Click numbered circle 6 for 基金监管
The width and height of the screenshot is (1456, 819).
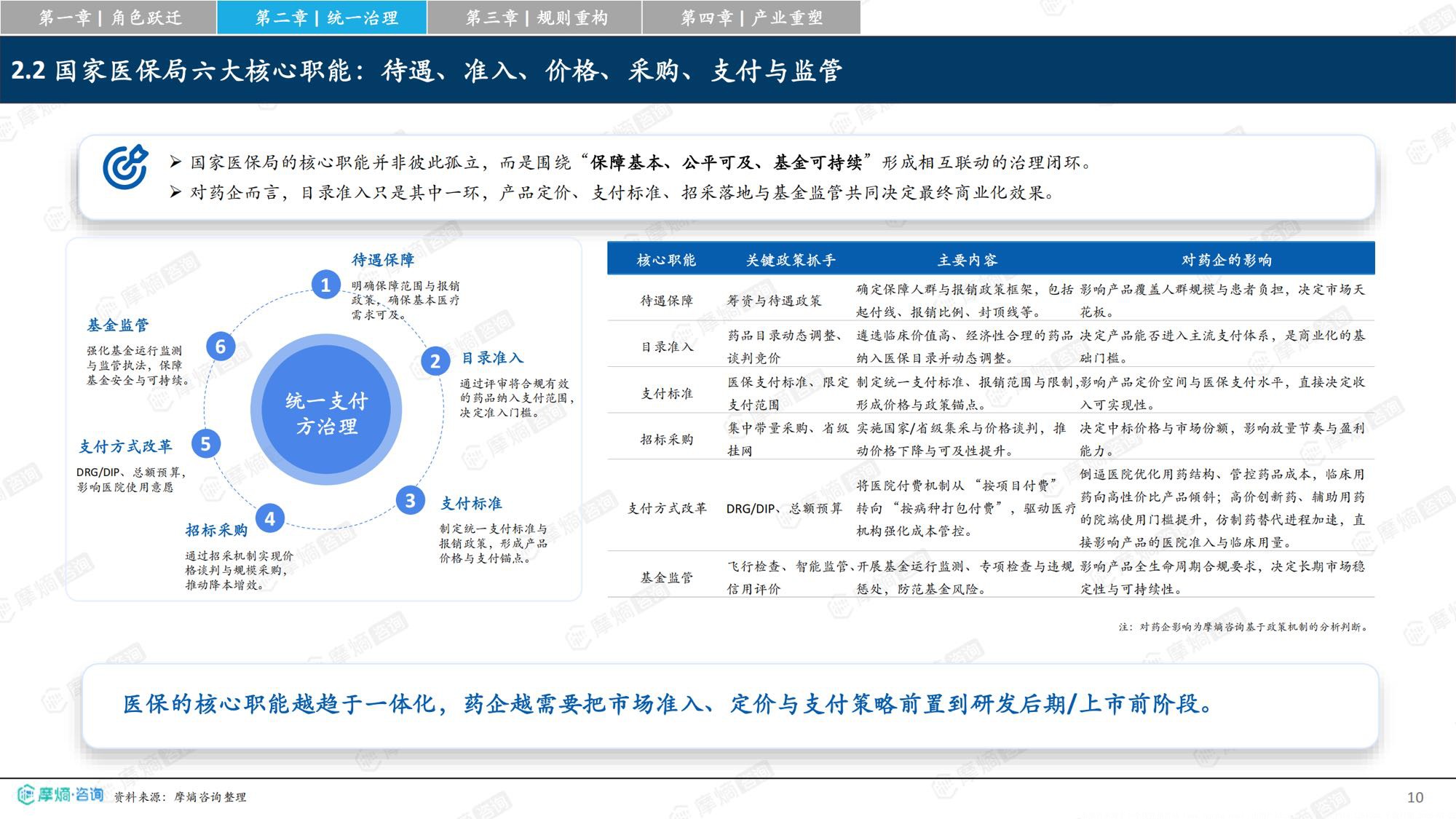(x=221, y=346)
